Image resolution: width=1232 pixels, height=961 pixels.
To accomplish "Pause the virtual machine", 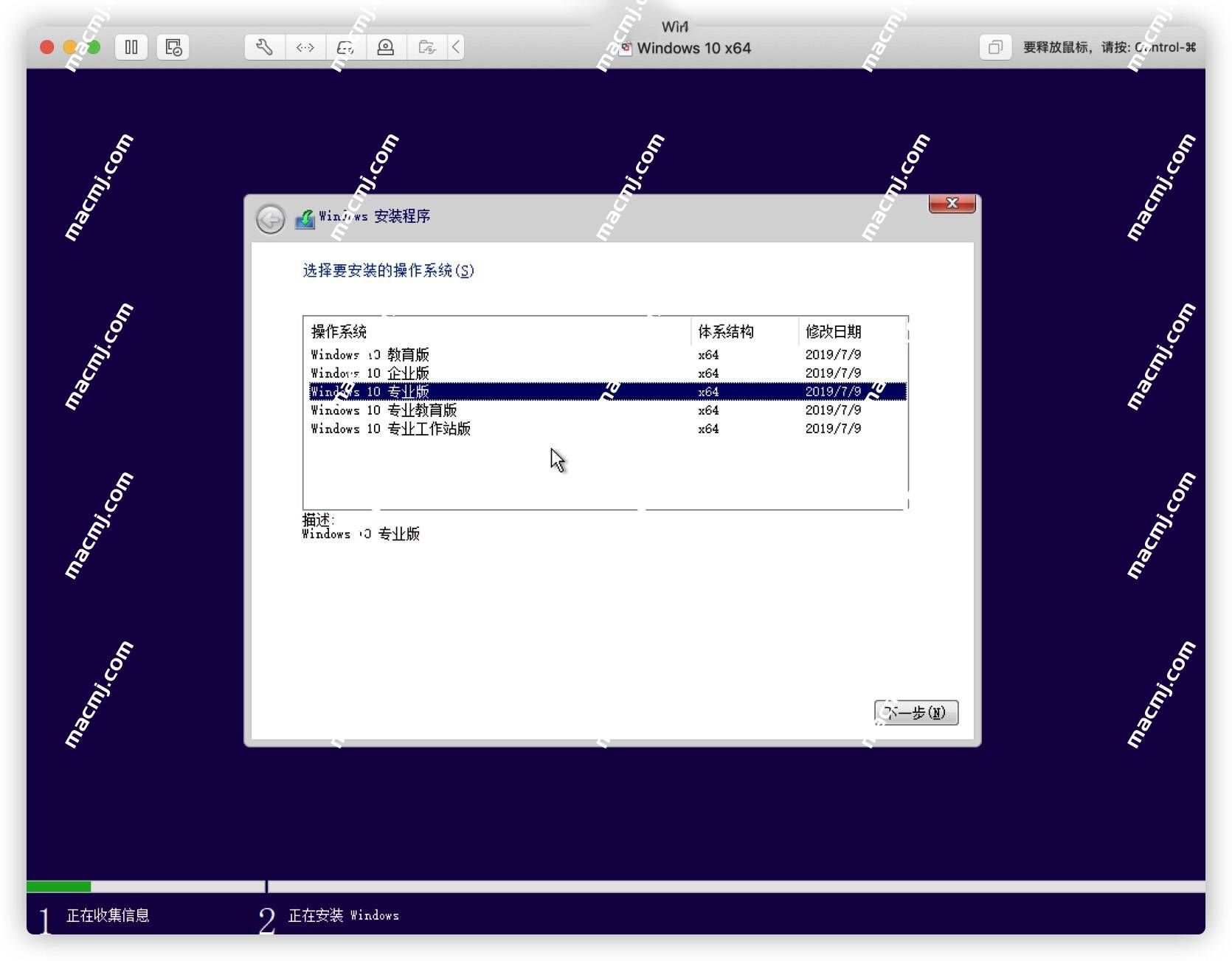I will coord(131,47).
